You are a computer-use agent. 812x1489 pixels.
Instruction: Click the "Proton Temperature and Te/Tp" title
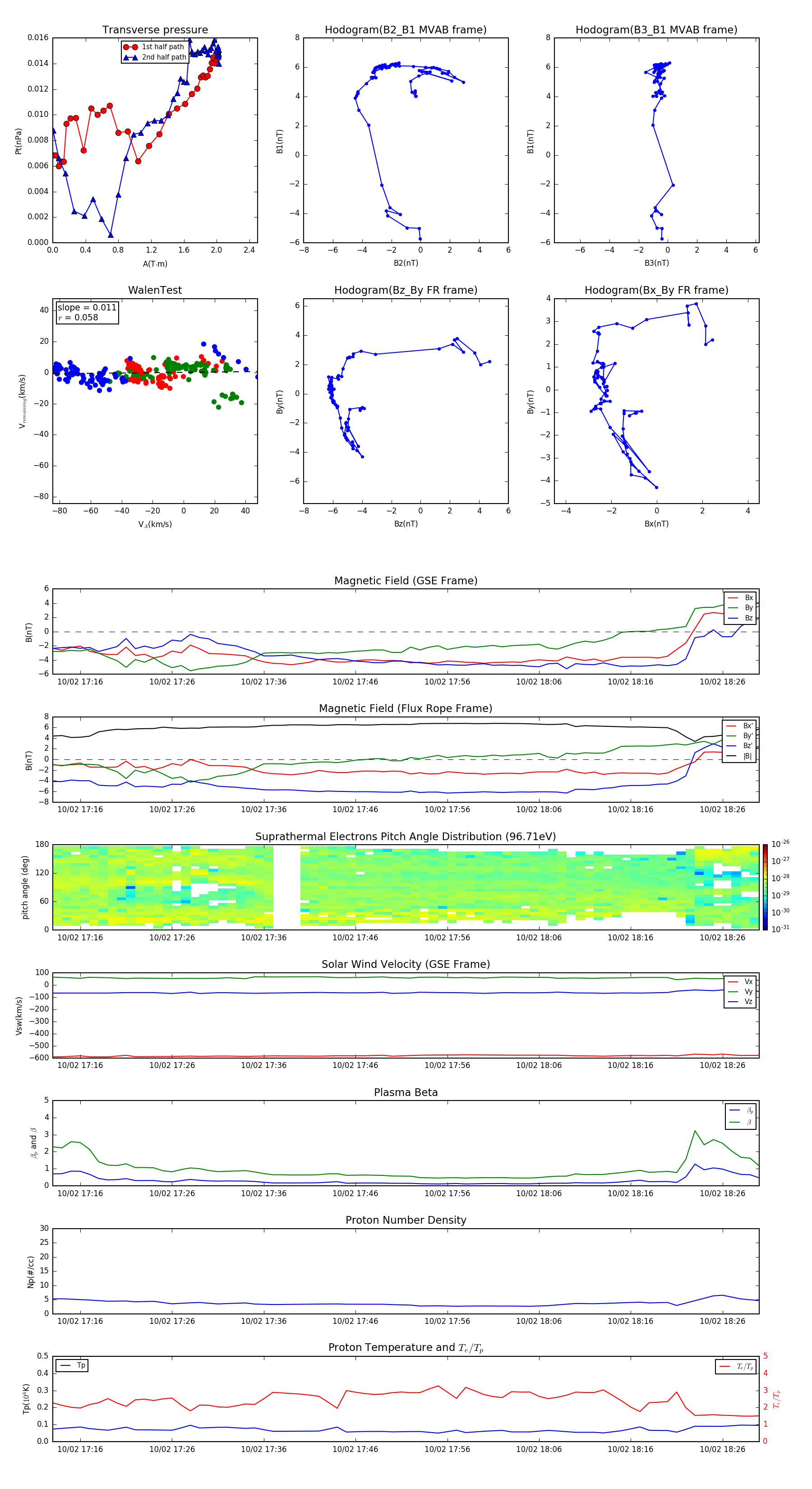tap(406, 1348)
